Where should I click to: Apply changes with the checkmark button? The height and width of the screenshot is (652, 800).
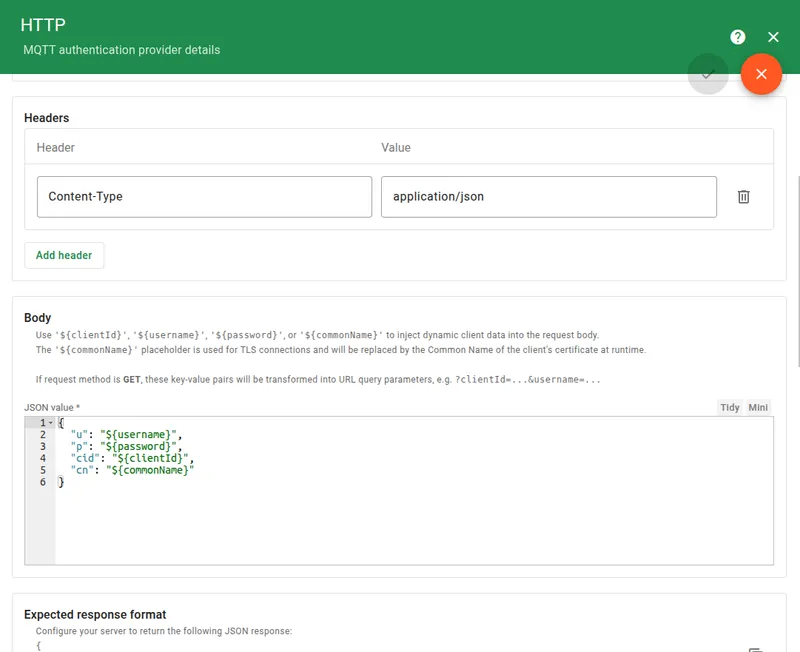708,74
